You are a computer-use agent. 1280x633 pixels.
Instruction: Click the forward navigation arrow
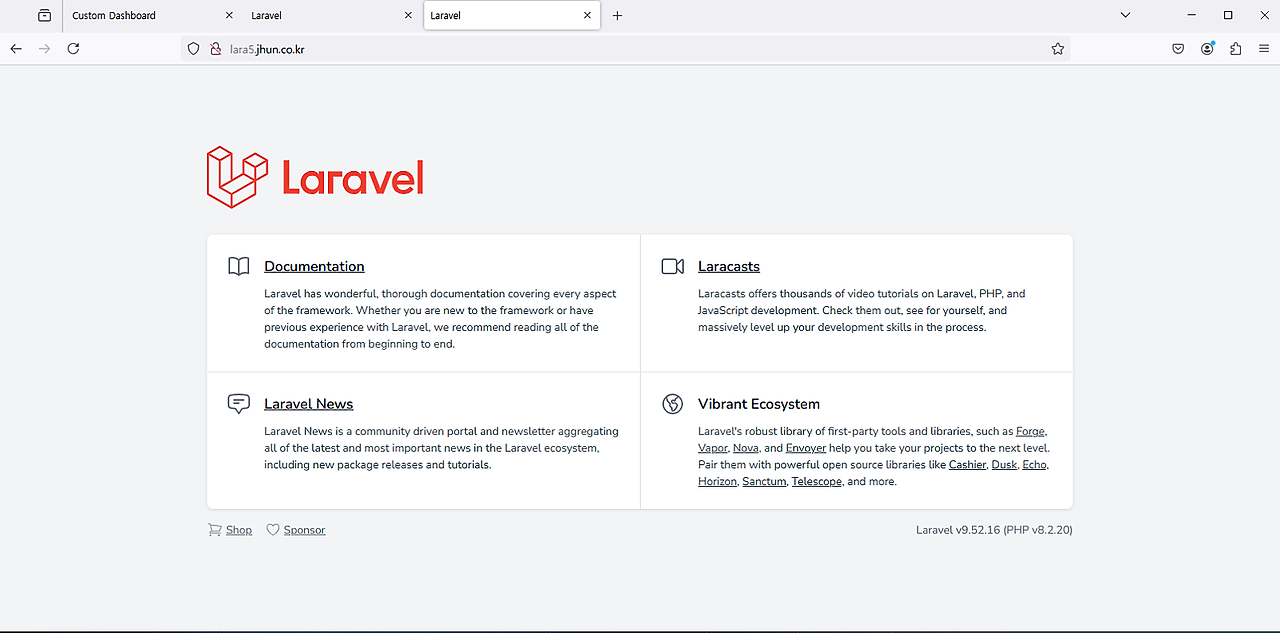(x=44, y=48)
